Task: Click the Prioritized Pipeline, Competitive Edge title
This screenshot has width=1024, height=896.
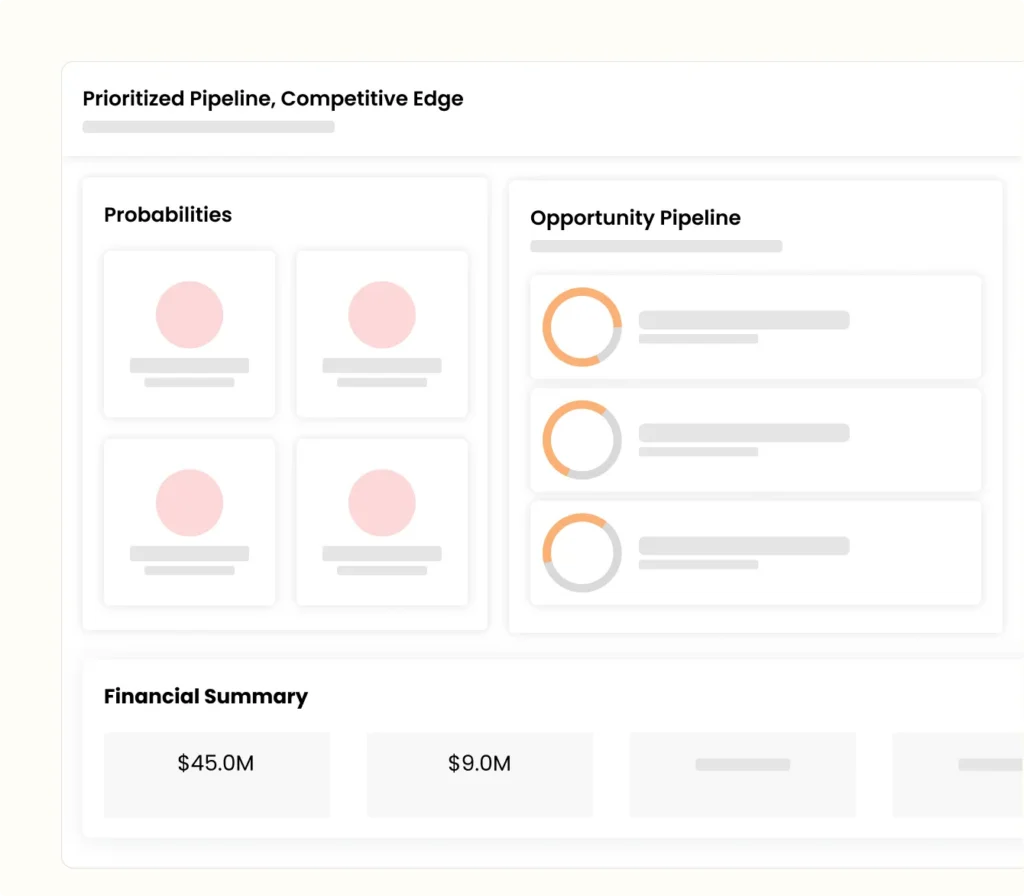Action: (273, 98)
